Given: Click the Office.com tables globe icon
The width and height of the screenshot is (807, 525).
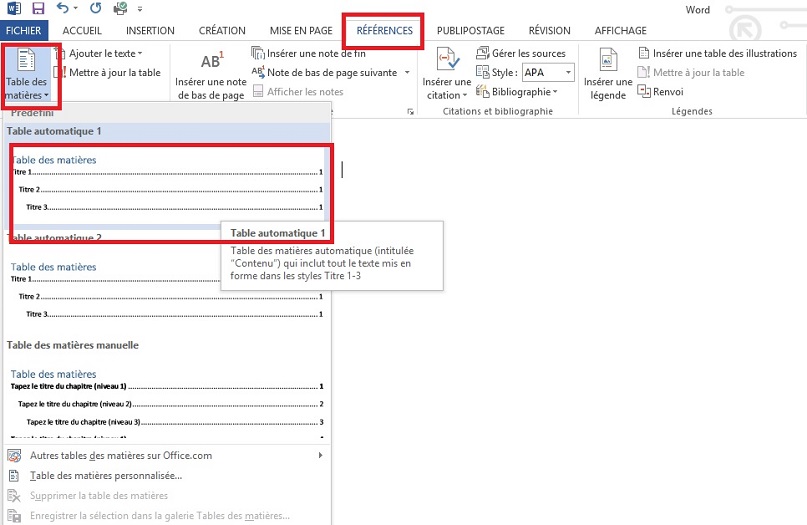Looking at the screenshot, I should (x=14, y=456).
